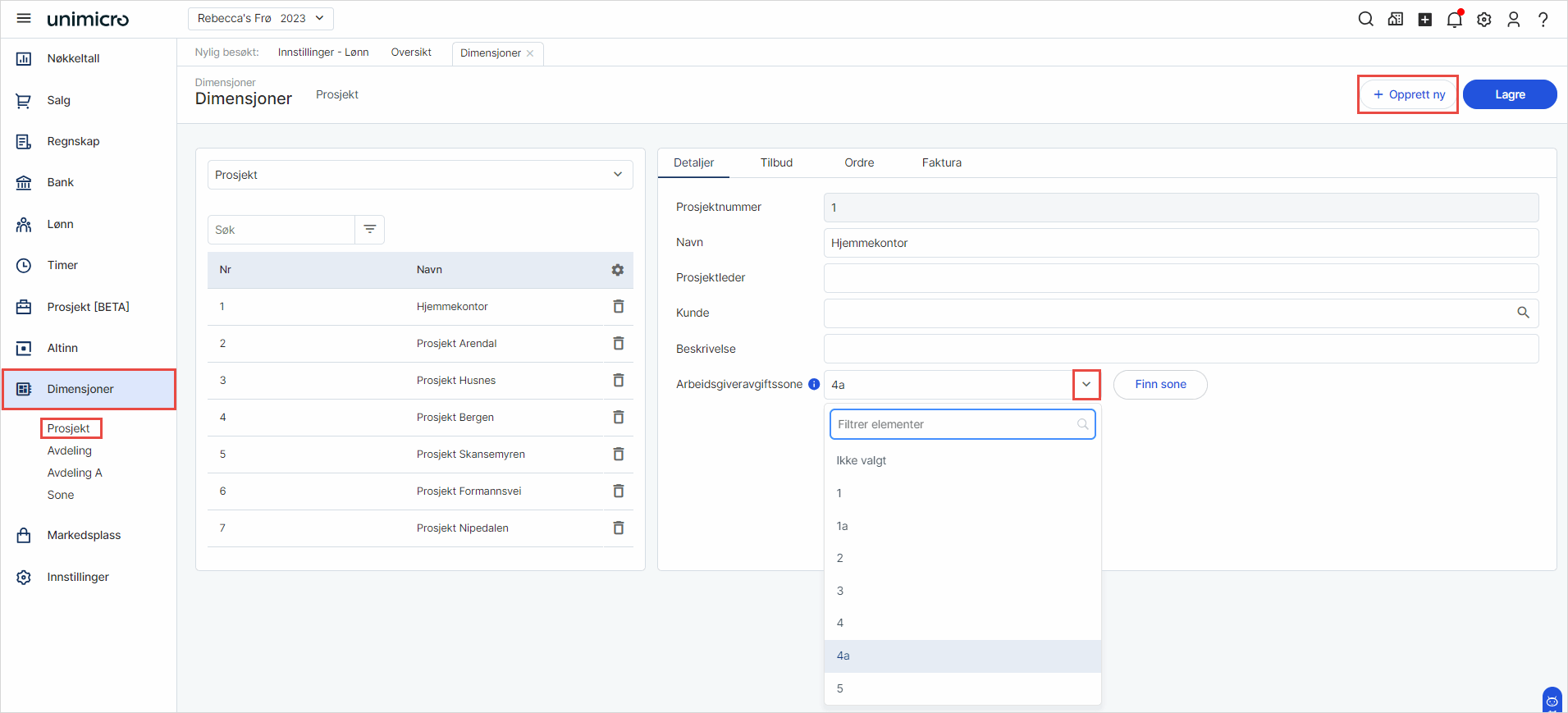Click the Arbeidsgiveravgiftssone info icon
The width and height of the screenshot is (1568, 713).
pos(814,384)
